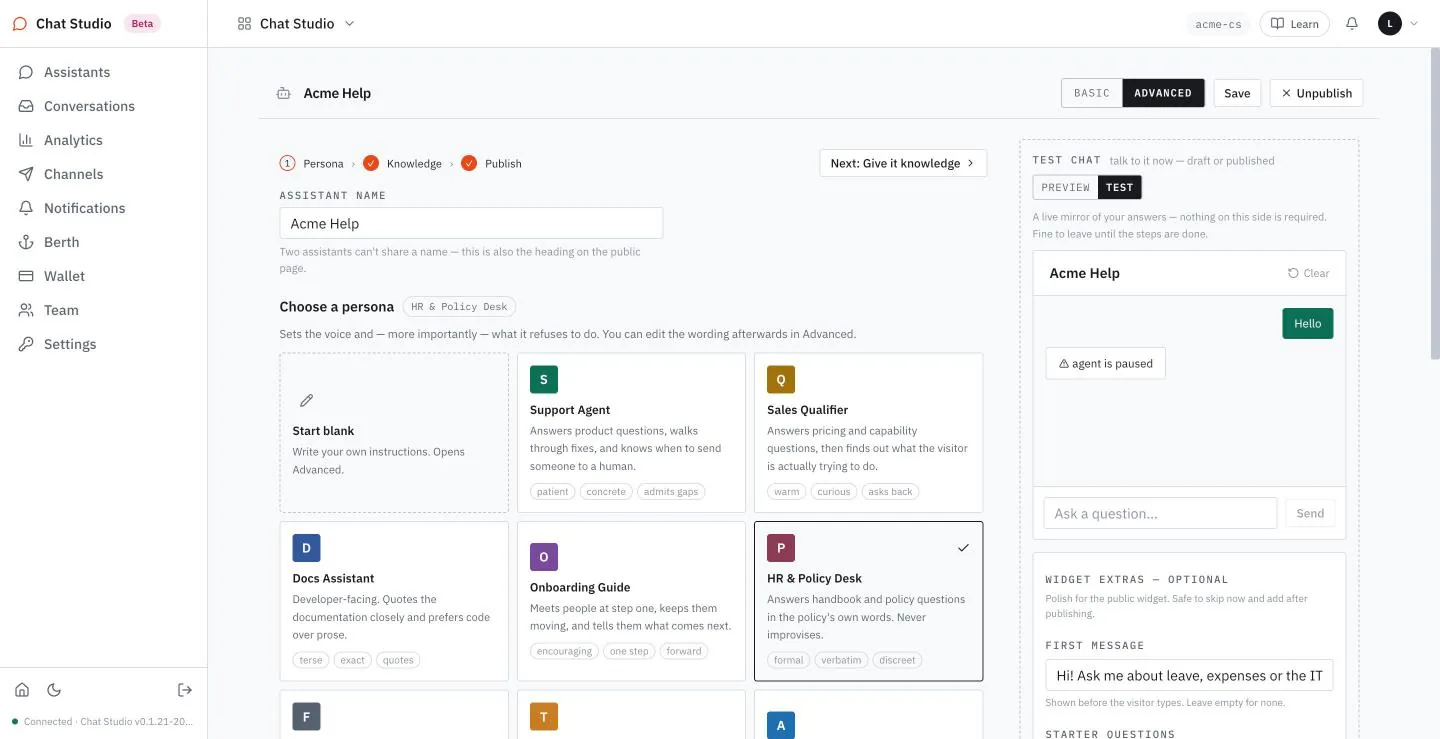Select the Onboarding Guide persona card
This screenshot has height=739, width=1440.
pyautogui.click(x=632, y=601)
